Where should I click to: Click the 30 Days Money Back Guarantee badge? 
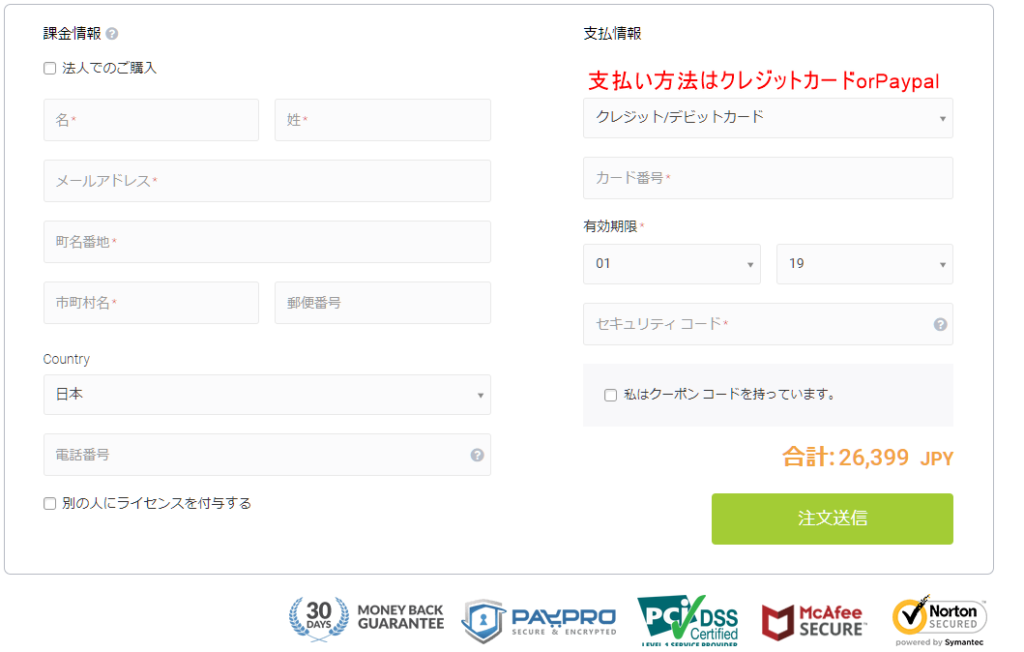pyautogui.click(x=366, y=617)
